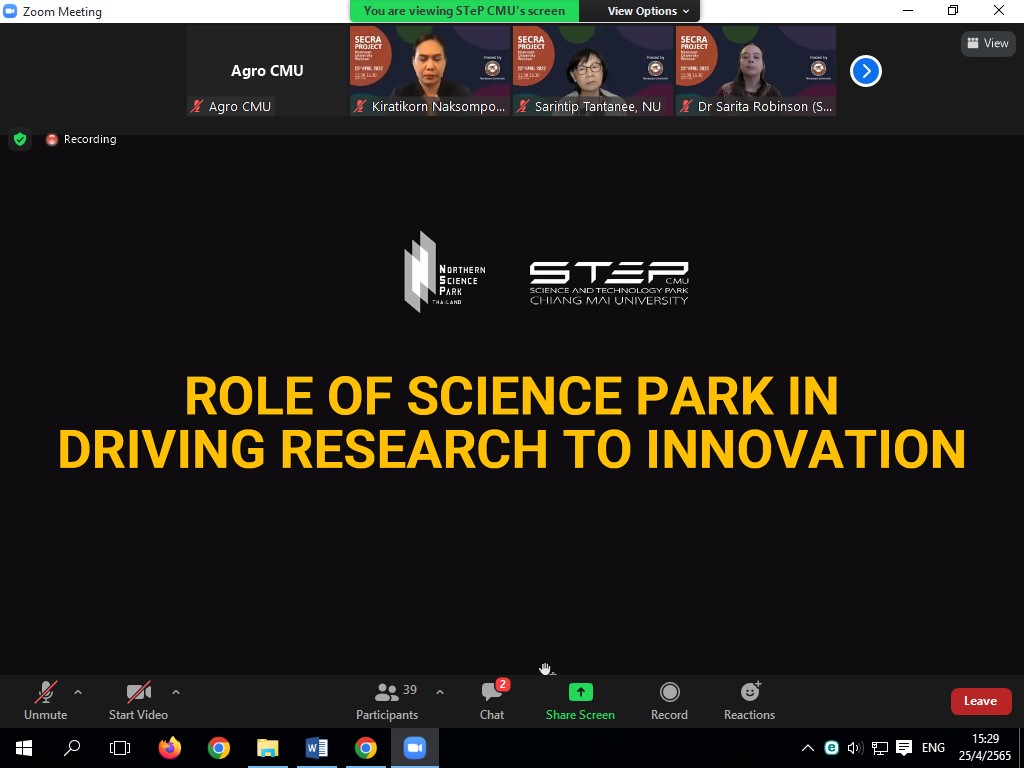The image size is (1024, 768).
Task: Click the 'You are viewing STeP CMU's screen' banner
Action: tap(464, 11)
